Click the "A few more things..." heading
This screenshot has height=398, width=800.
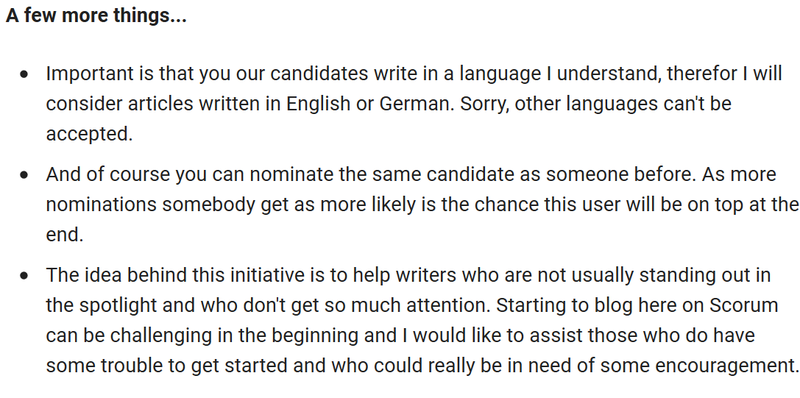pos(96,16)
